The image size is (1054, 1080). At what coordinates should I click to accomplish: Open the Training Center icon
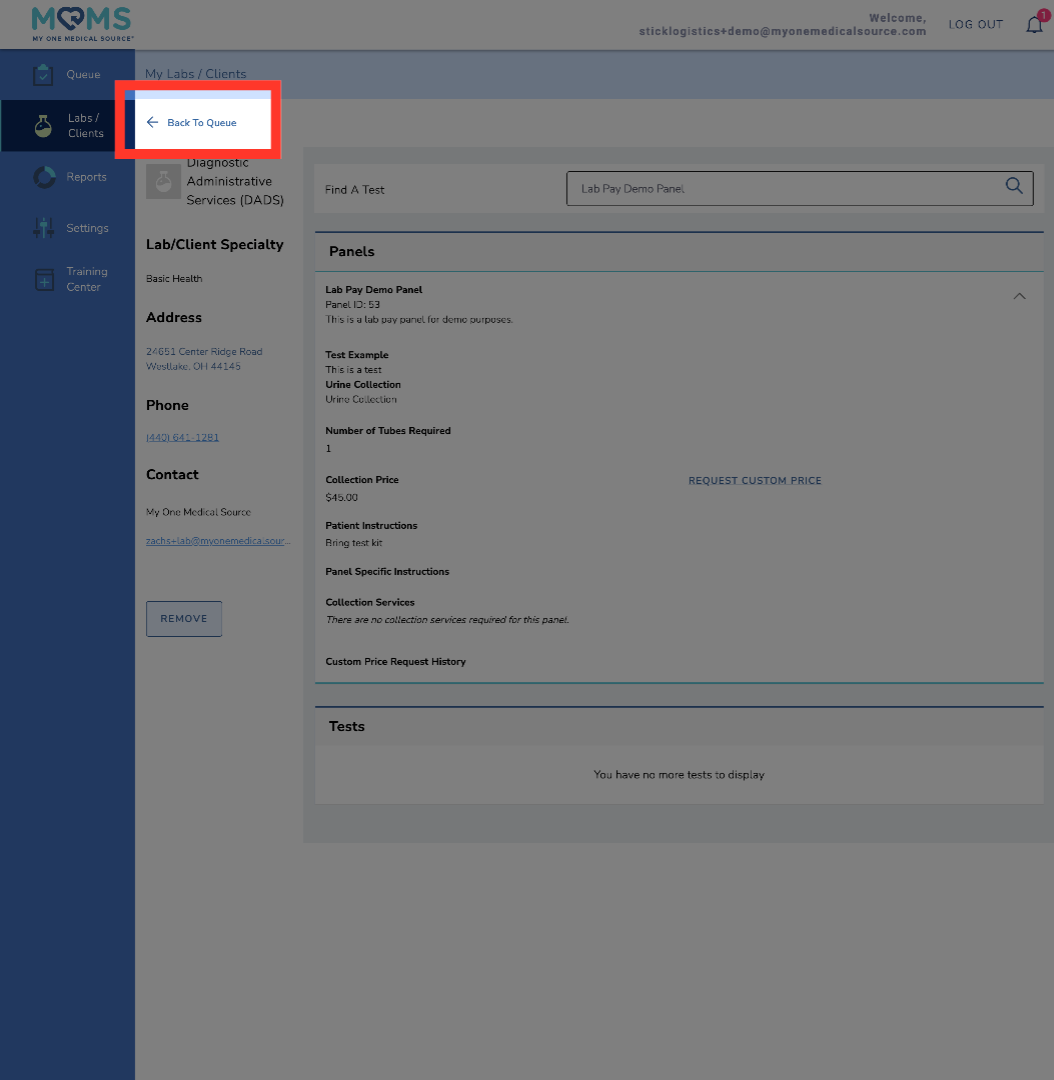[x=44, y=280]
